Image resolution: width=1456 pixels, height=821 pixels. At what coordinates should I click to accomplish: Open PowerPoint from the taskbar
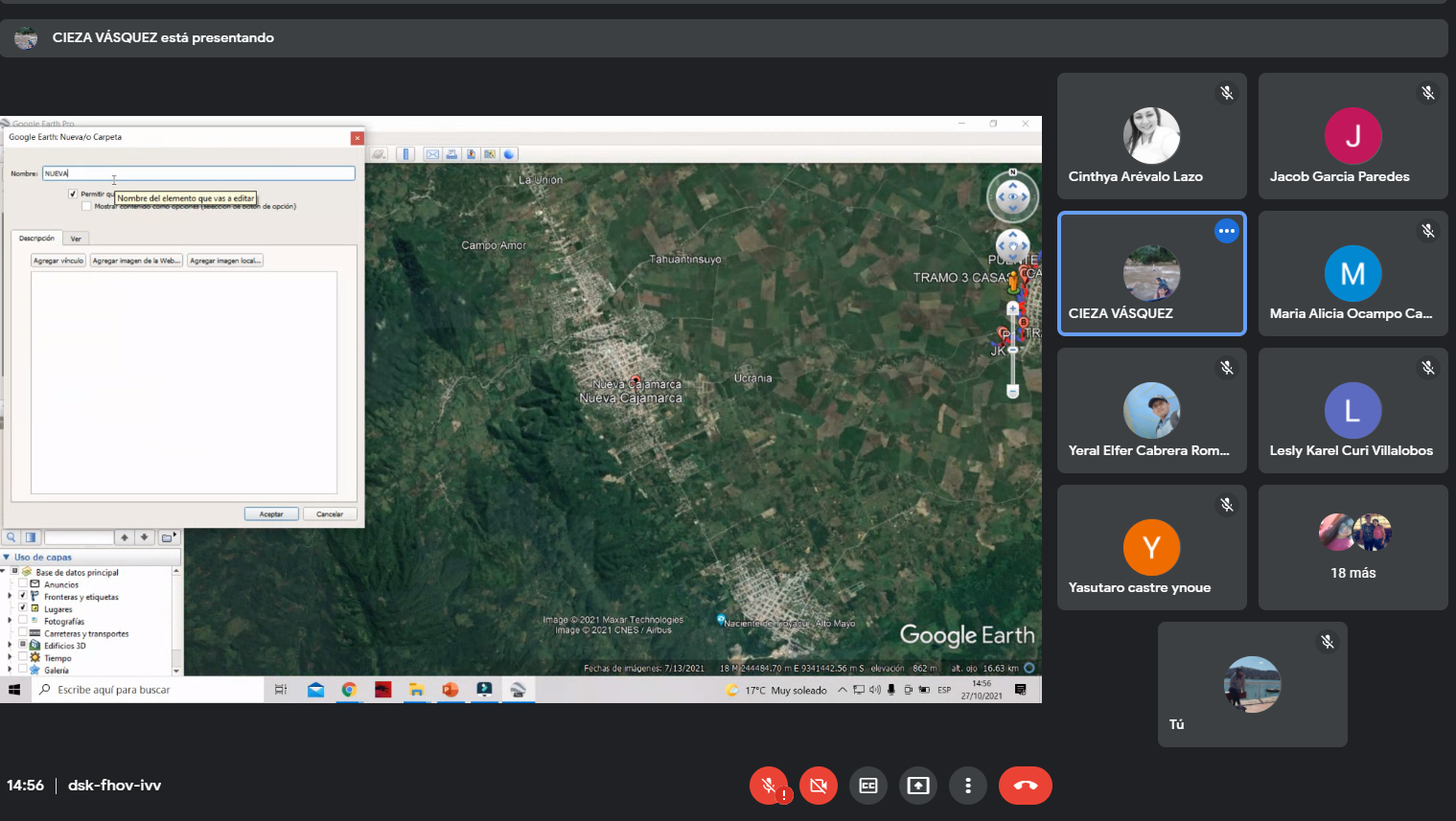coord(451,690)
